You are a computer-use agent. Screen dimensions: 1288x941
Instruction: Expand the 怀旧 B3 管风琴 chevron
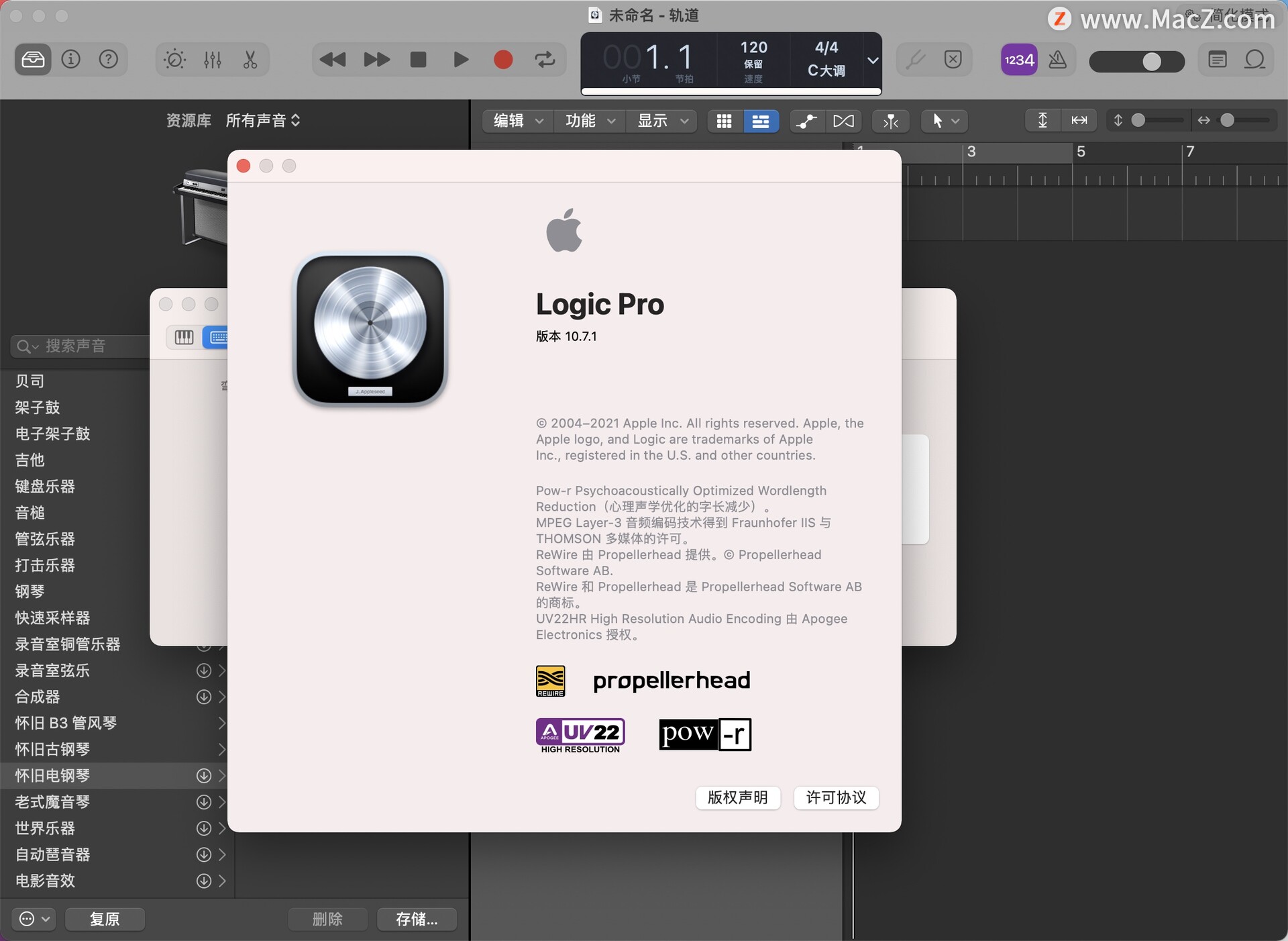(221, 723)
